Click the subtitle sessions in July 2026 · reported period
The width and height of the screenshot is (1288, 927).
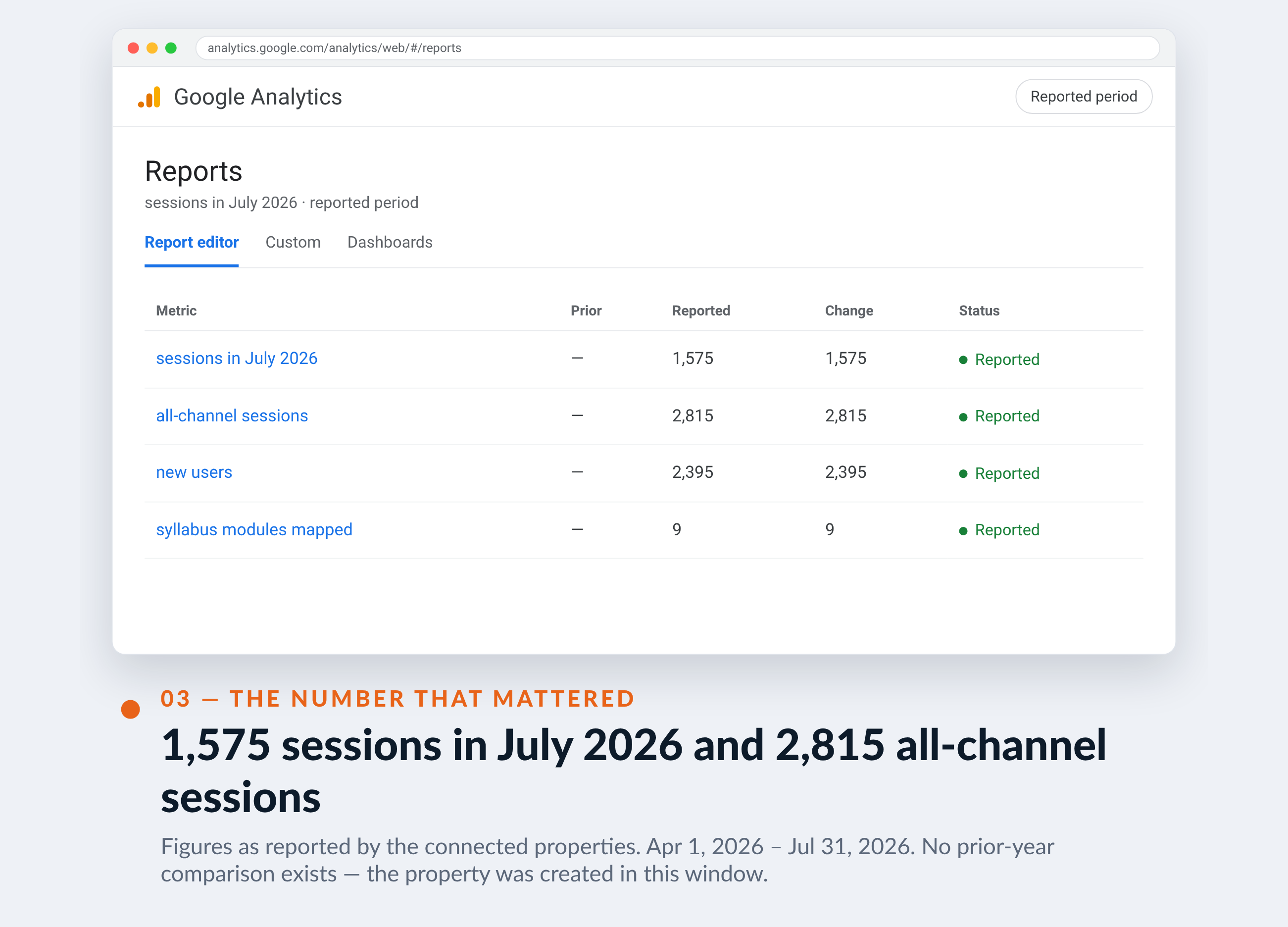coord(281,203)
